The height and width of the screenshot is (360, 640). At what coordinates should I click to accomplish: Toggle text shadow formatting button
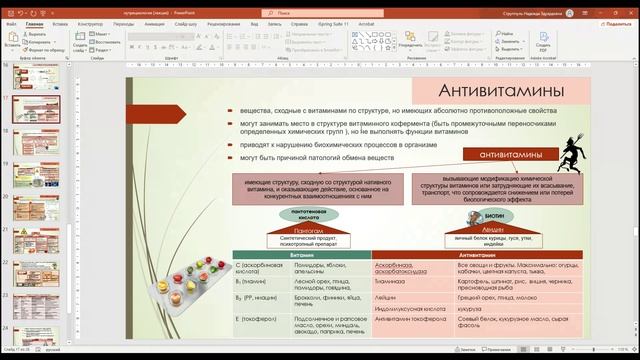pyautogui.click(x=156, y=47)
